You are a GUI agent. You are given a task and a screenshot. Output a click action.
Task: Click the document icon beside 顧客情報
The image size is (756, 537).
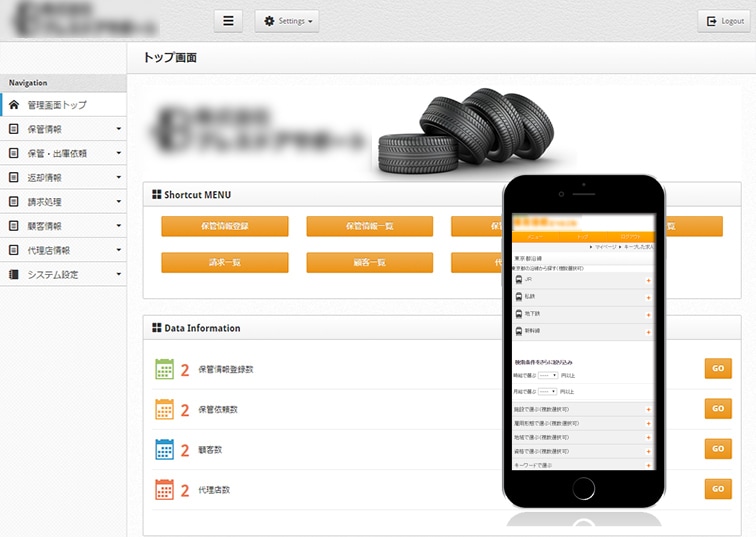pos(14,226)
